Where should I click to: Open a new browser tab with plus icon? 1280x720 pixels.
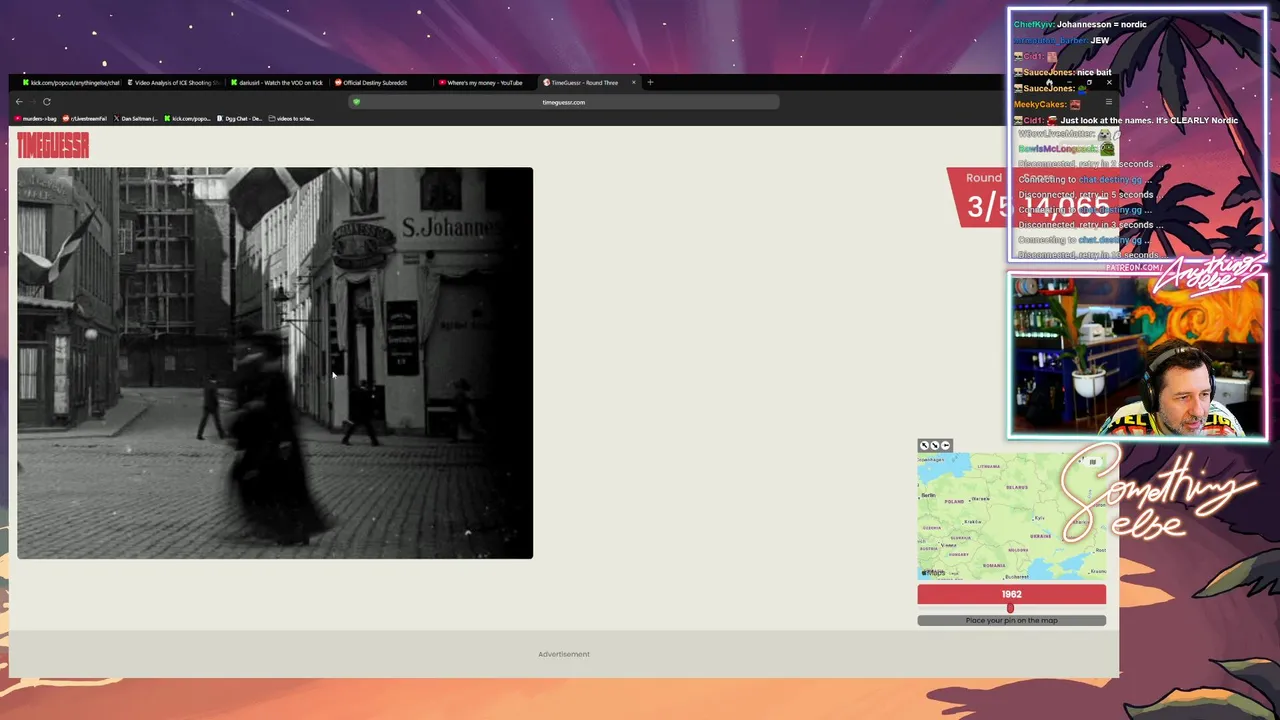pos(650,82)
